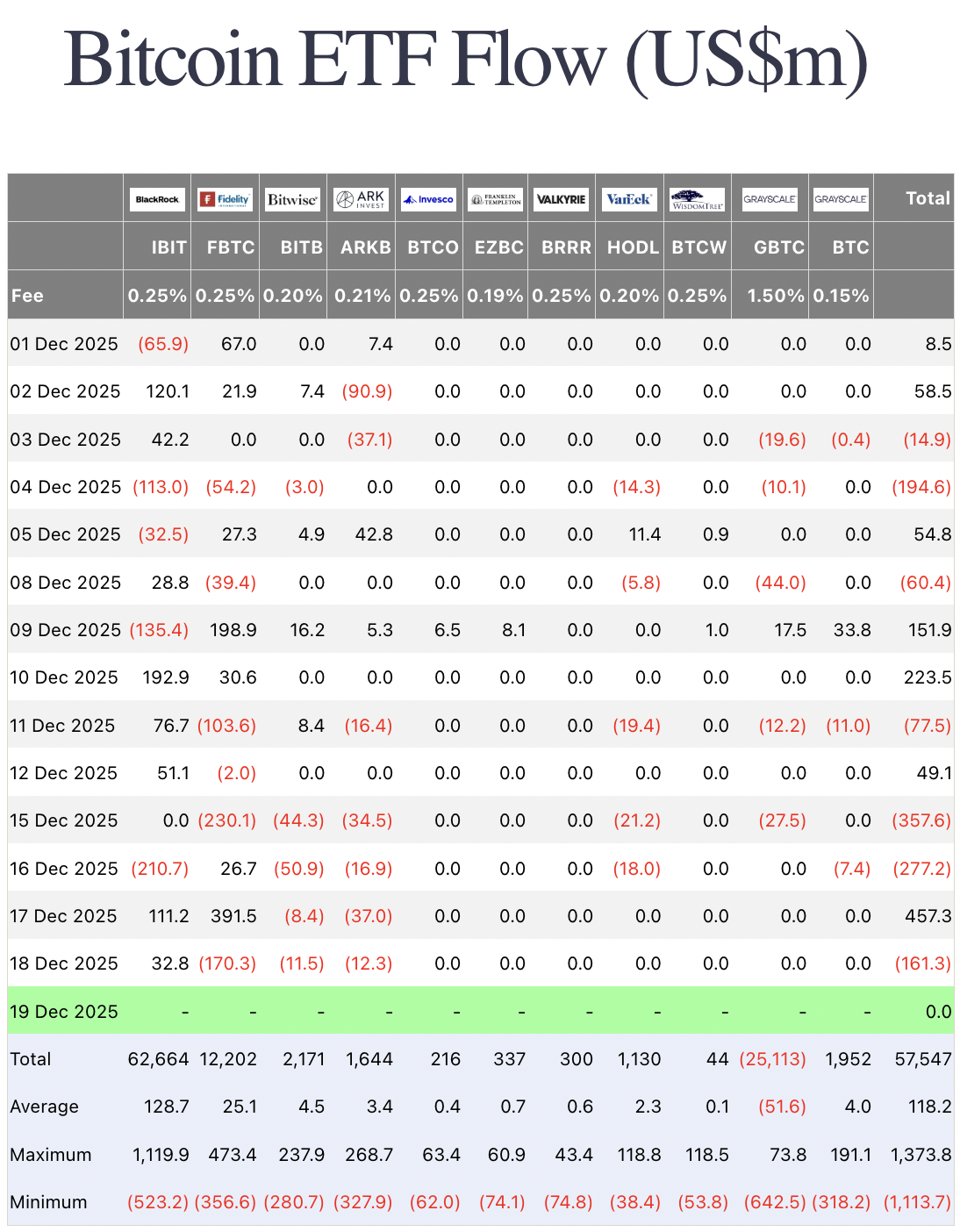Click the (642.5) GBTC minimum
The width and height of the screenshot is (960, 1232).
pos(775,1202)
